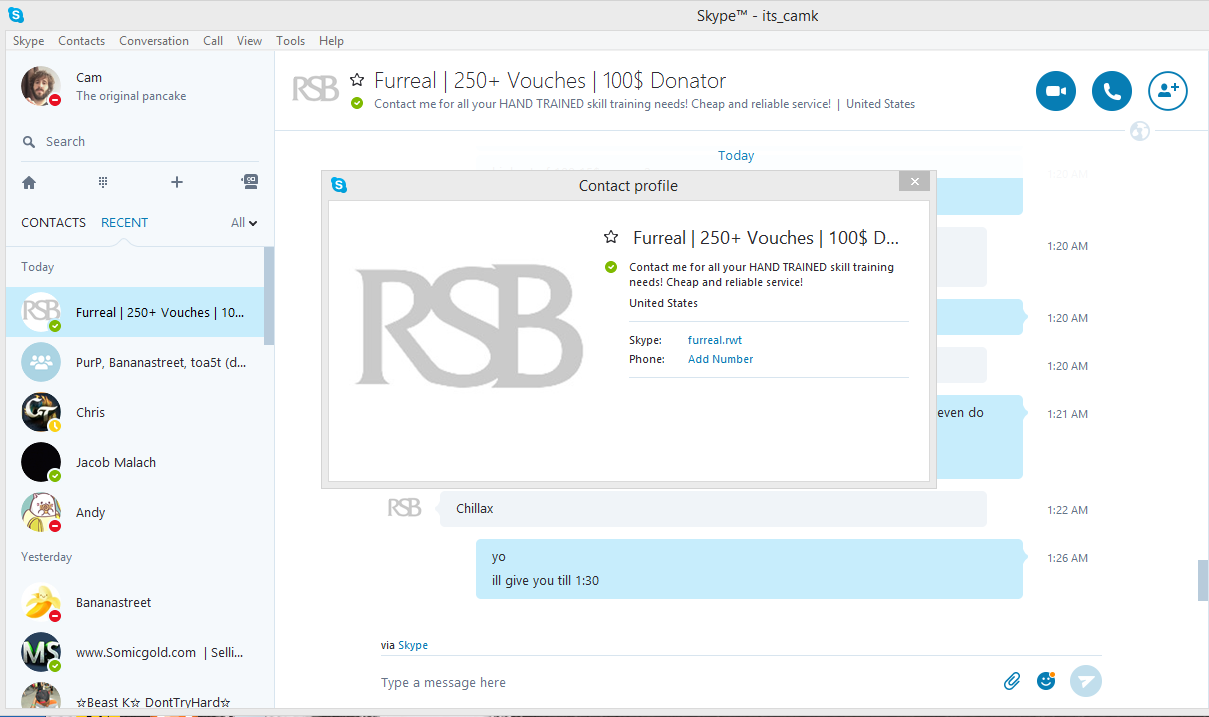The image size is (1209, 717).
Task: Open the View menu
Action: coord(249,41)
